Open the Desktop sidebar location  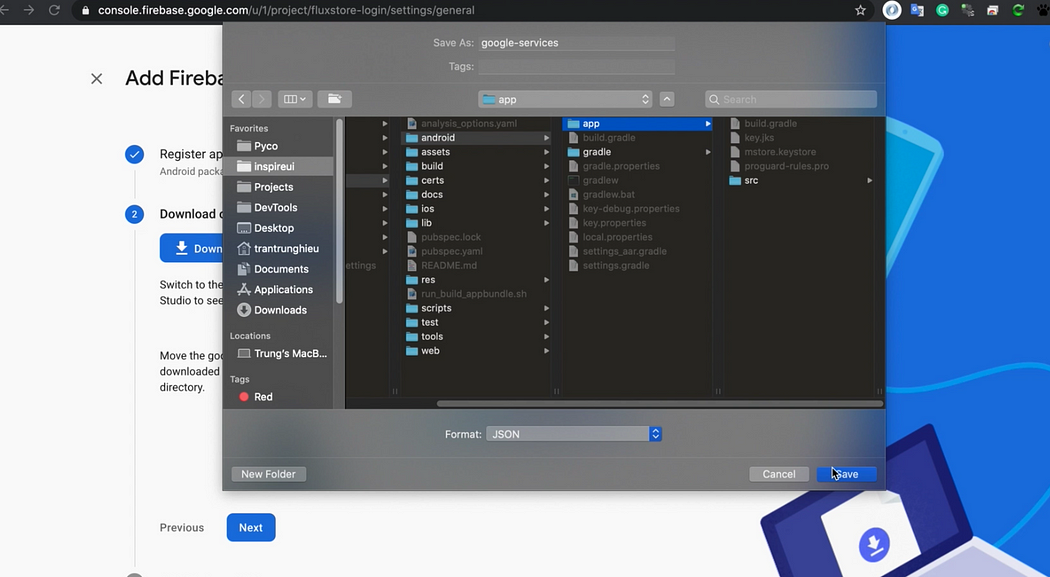point(273,228)
